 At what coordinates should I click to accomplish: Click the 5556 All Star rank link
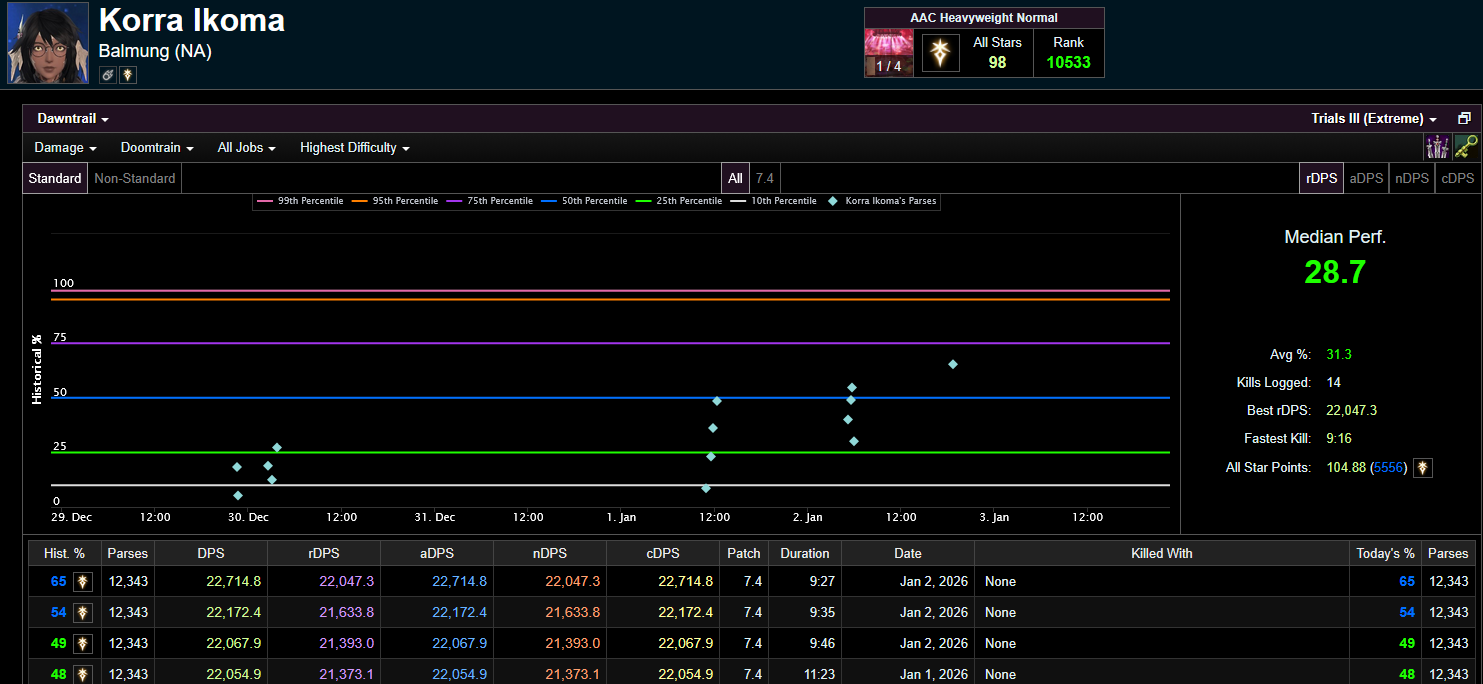[1388, 467]
